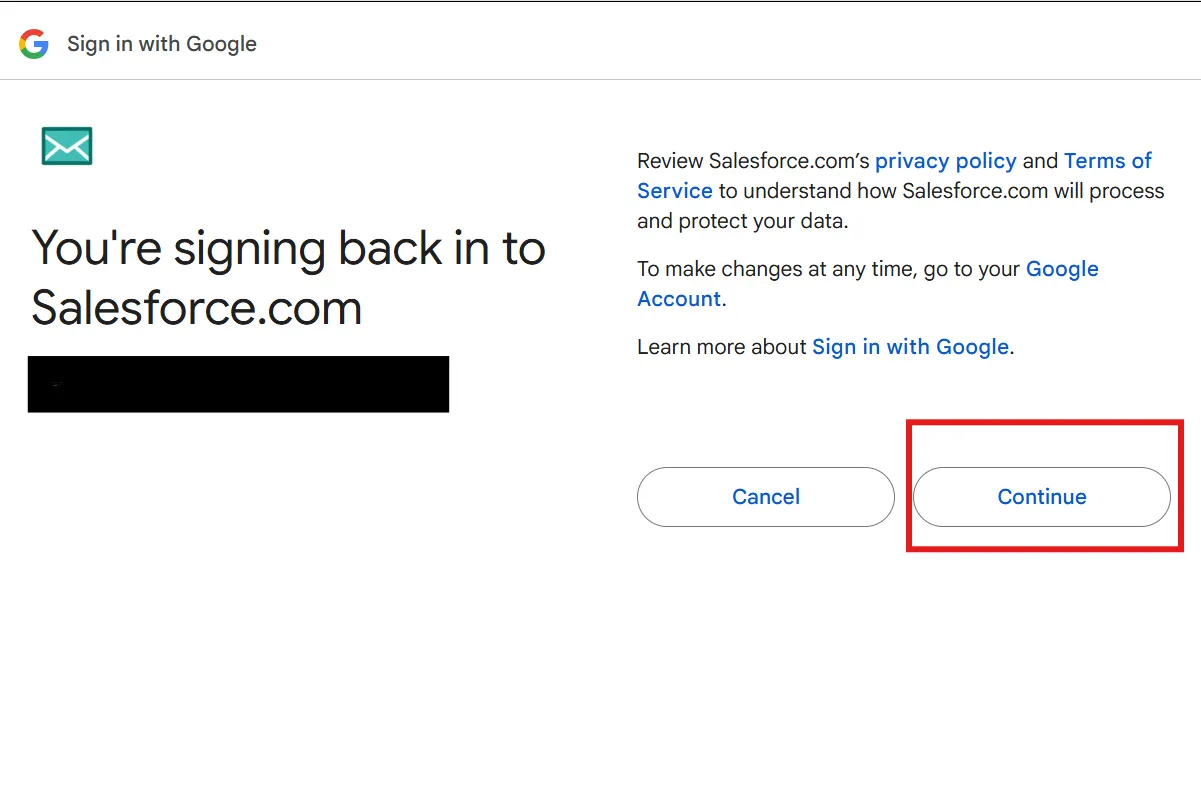The width and height of the screenshot is (1201, 805).
Task: Click the redacted account email block
Action: coord(238,384)
